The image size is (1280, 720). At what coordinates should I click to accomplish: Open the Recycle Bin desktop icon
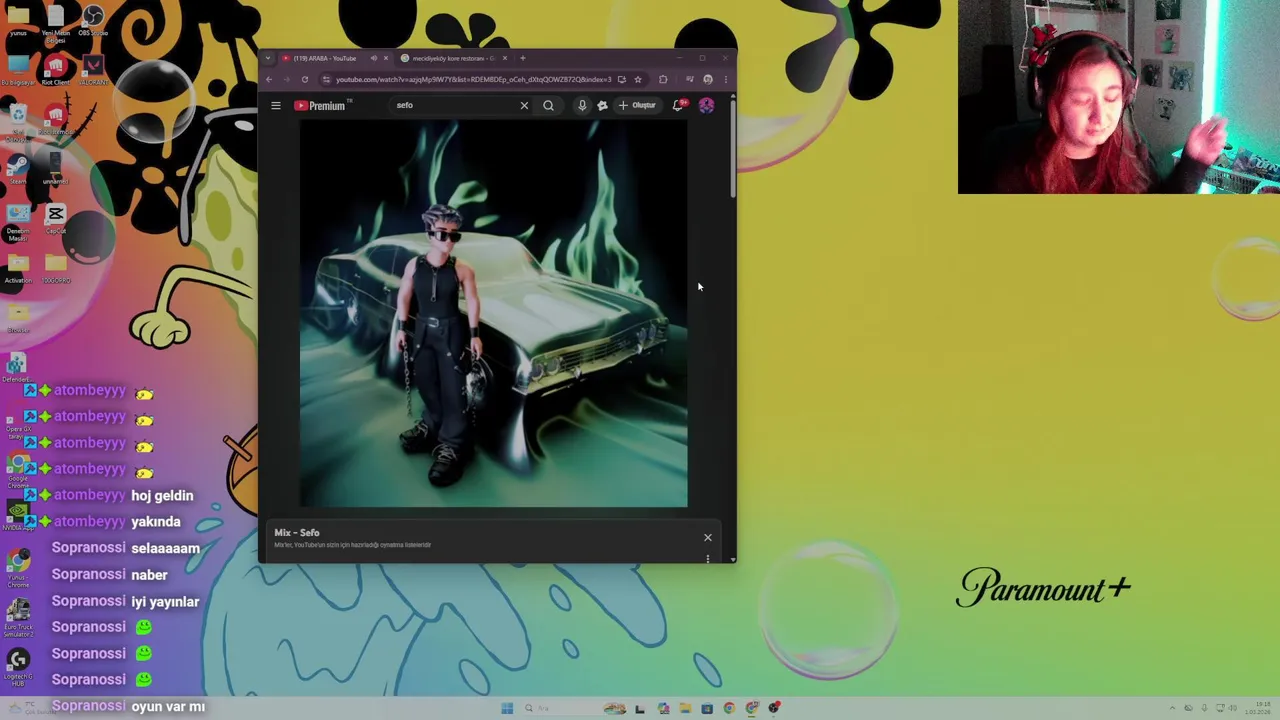(18, 121)
